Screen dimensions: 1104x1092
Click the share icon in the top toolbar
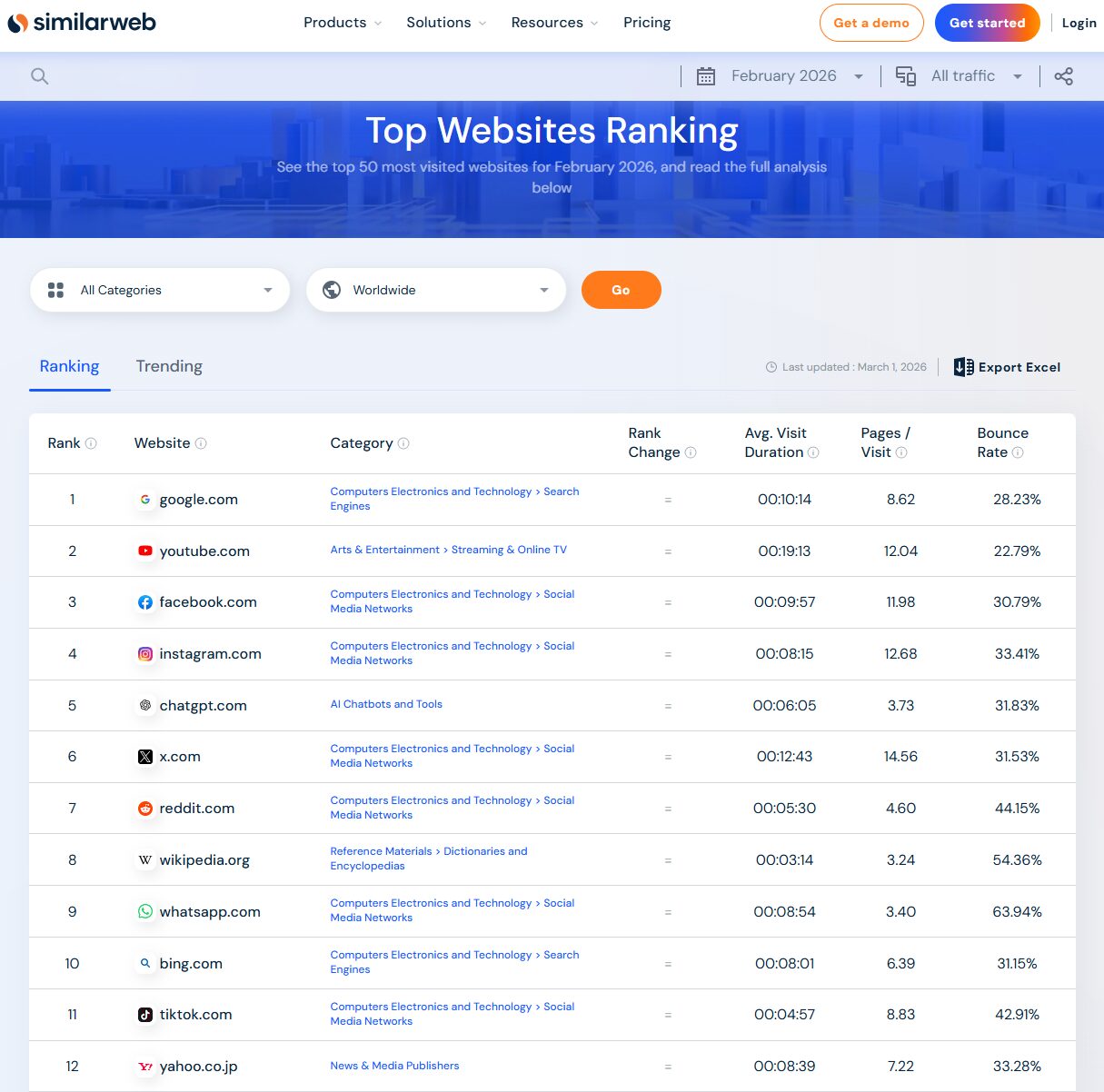click(1063, 75)
